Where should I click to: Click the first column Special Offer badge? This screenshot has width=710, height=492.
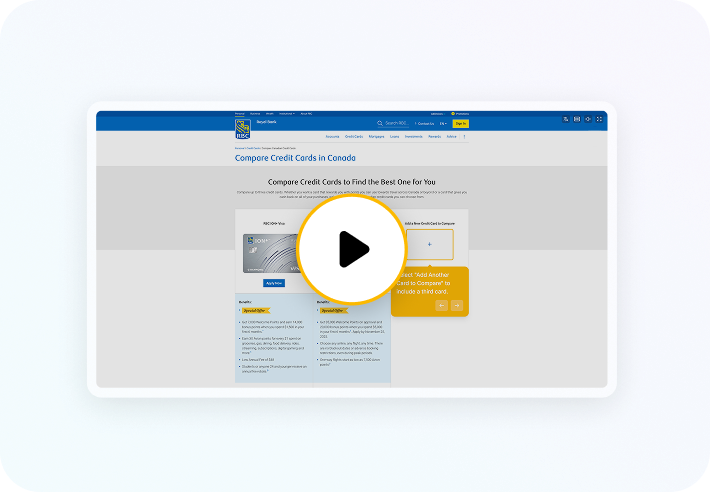(x=255, y=310)
